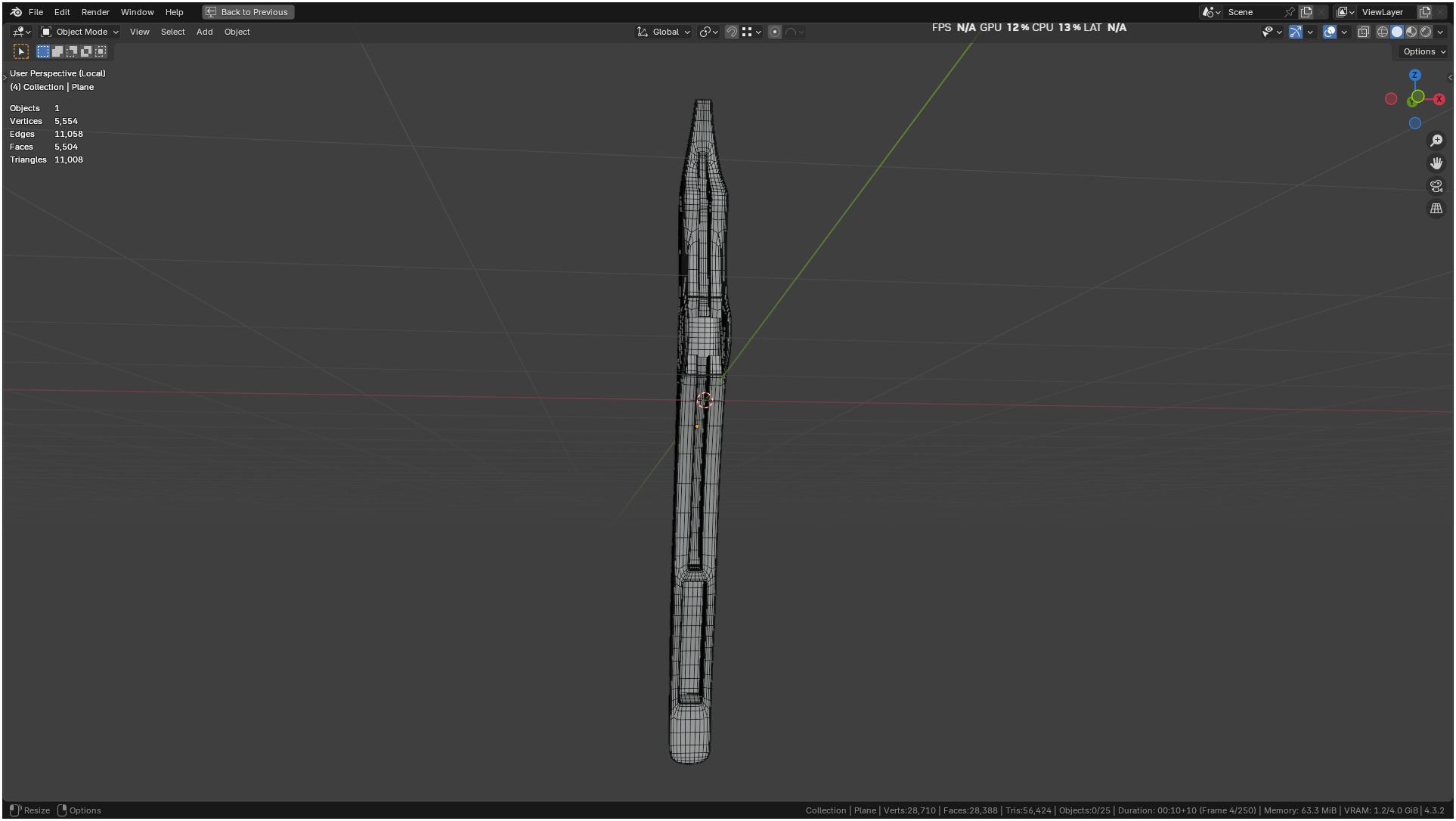Open the snapping options dropdown
This screenshot has height=821, width=1456.
(751, 32)
